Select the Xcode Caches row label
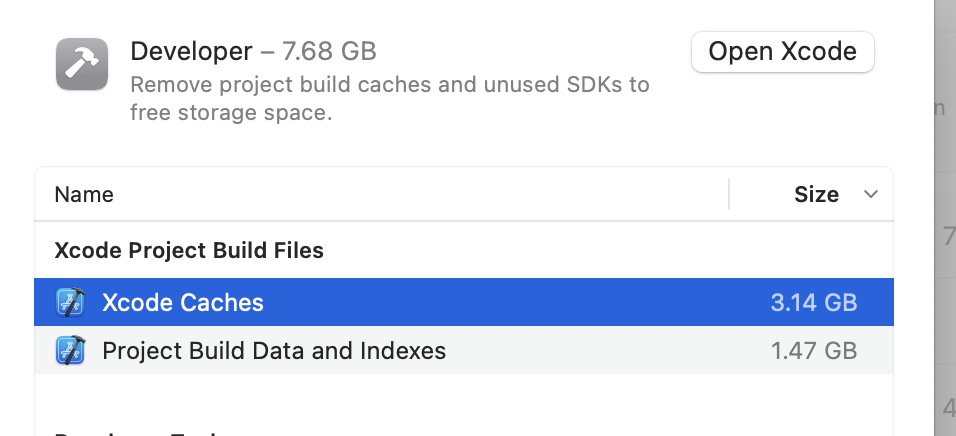Screen dimensions: 956x436 pyautogui.click(x=183, y=302)
